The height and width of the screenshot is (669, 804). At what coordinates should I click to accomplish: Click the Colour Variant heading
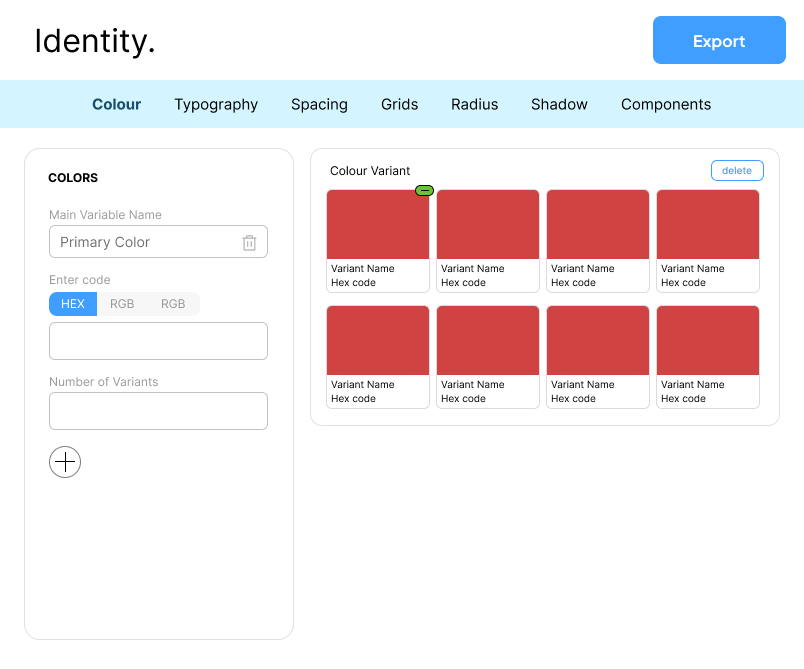[x=370, y=171]
